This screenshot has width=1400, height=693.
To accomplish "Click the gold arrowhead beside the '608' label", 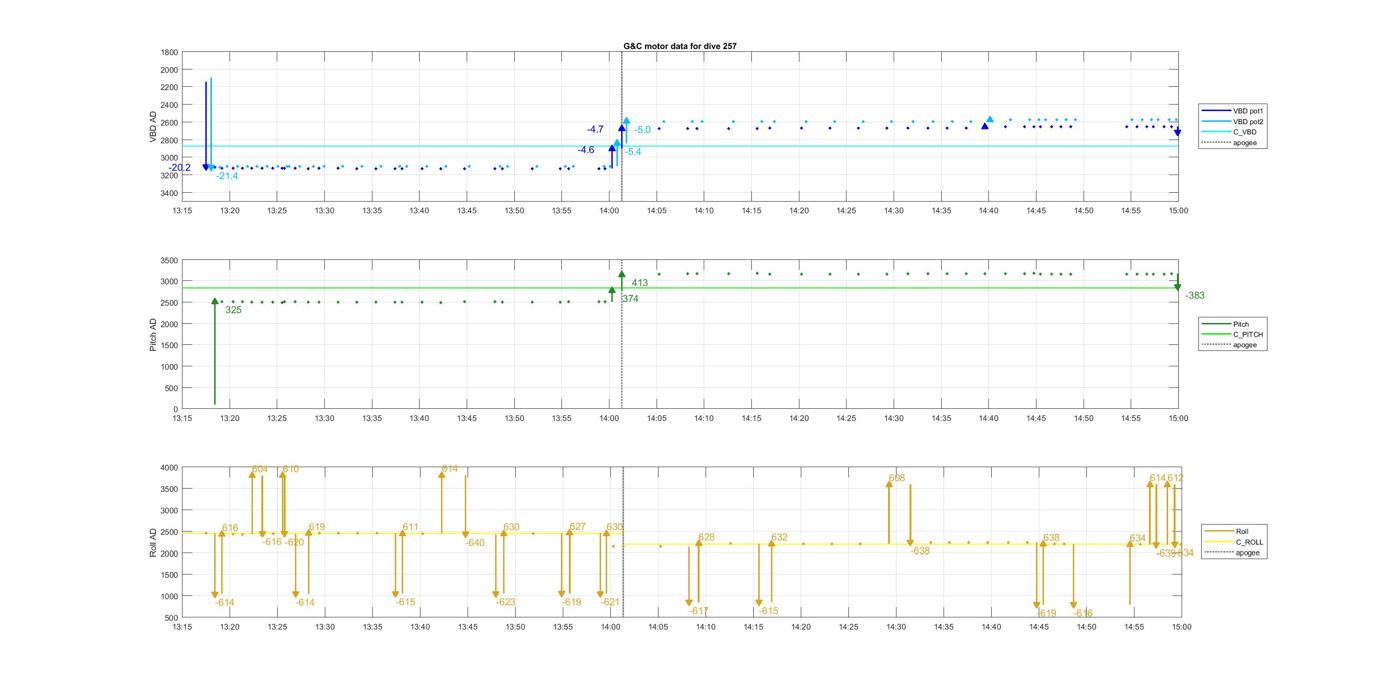I will pyautogui.click(x=889, y=484).
